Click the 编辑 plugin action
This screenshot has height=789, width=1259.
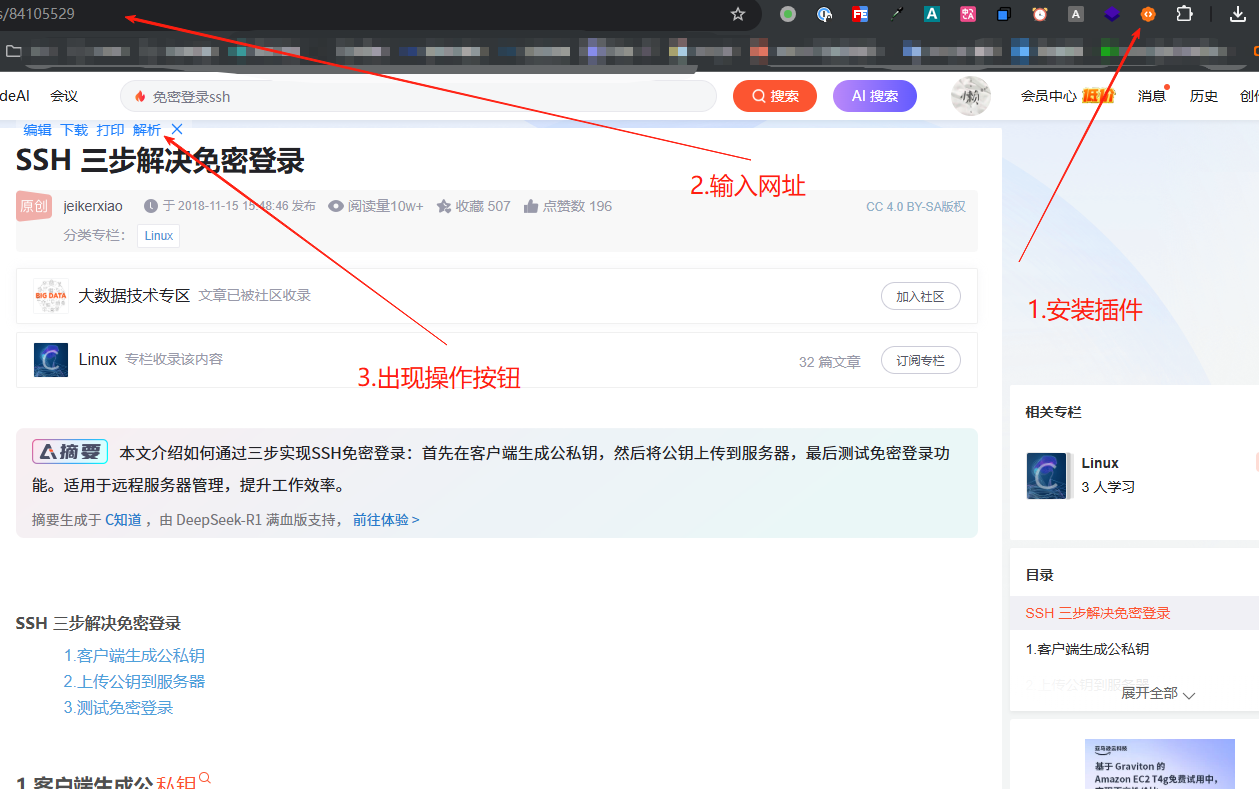pos(37,130)
